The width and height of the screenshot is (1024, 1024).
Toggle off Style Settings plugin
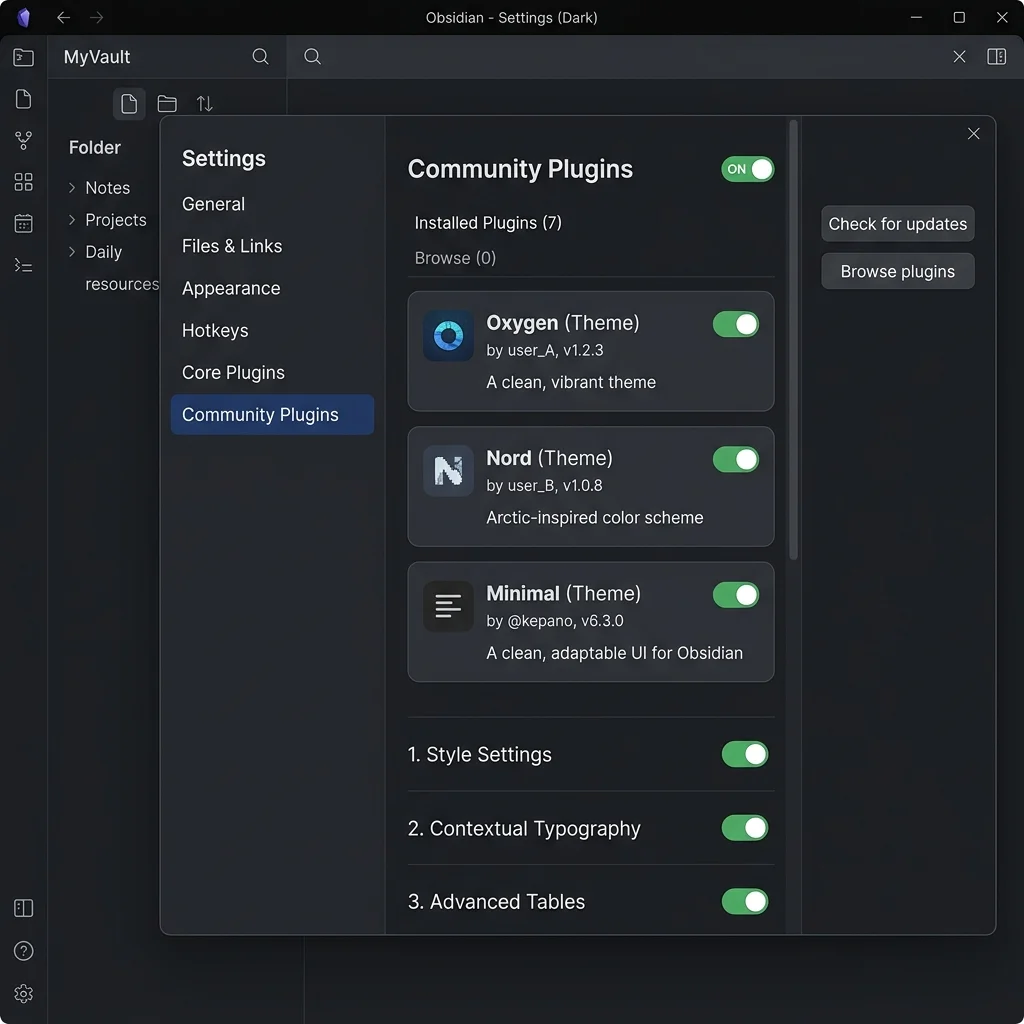[x=745, y=754]
